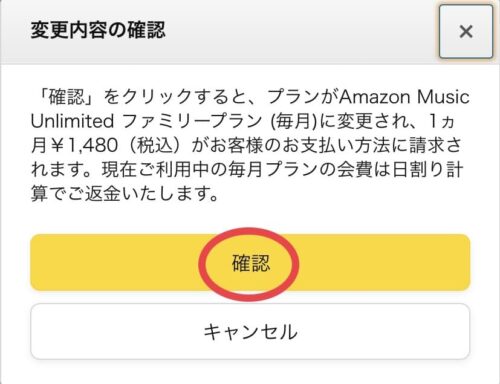Dismiss the plan change popup via ×
The height and width of the screenshot is (384, 500).
[x=466, y=32]
